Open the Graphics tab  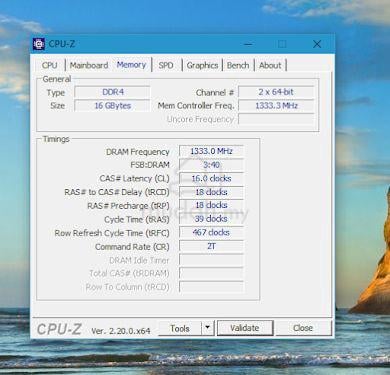(202, 65)
